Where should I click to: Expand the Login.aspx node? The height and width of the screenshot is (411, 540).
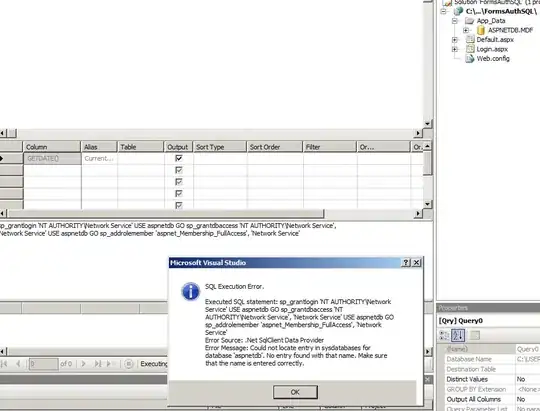pyautogui.click(x=455, y=49)
